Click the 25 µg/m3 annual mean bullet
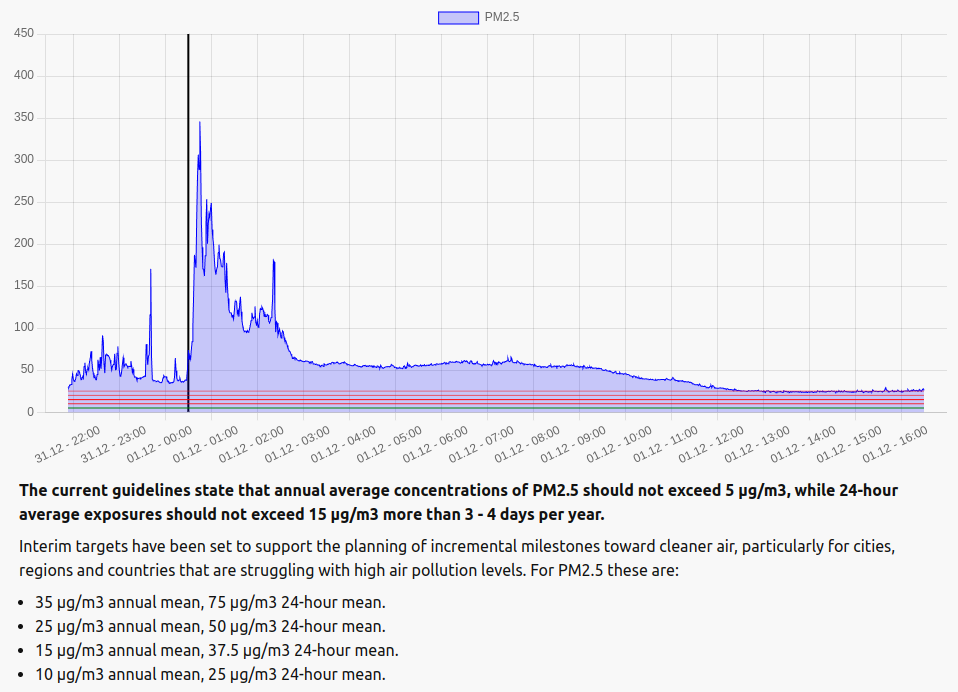 point(210,626)
